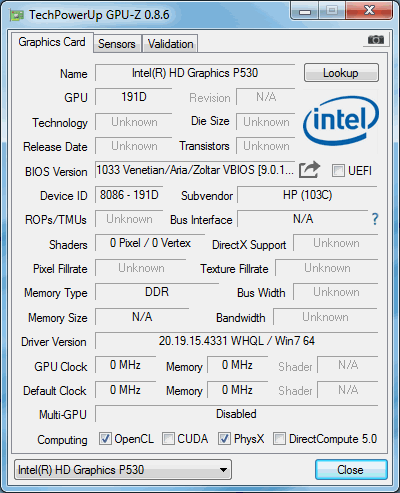400x493 pixels.
Task: Click the GPU Clock row Shader N/A field
Action: 348,365
